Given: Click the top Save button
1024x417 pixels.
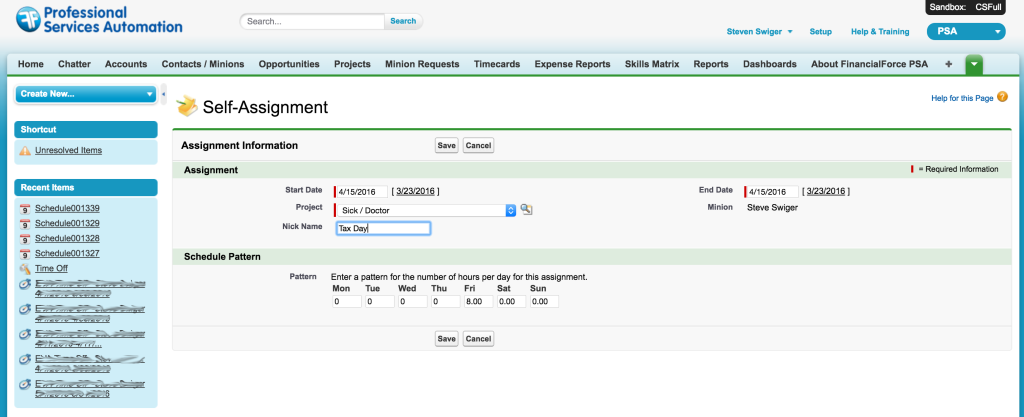Looking at the screenshot, I should [447, 146].
